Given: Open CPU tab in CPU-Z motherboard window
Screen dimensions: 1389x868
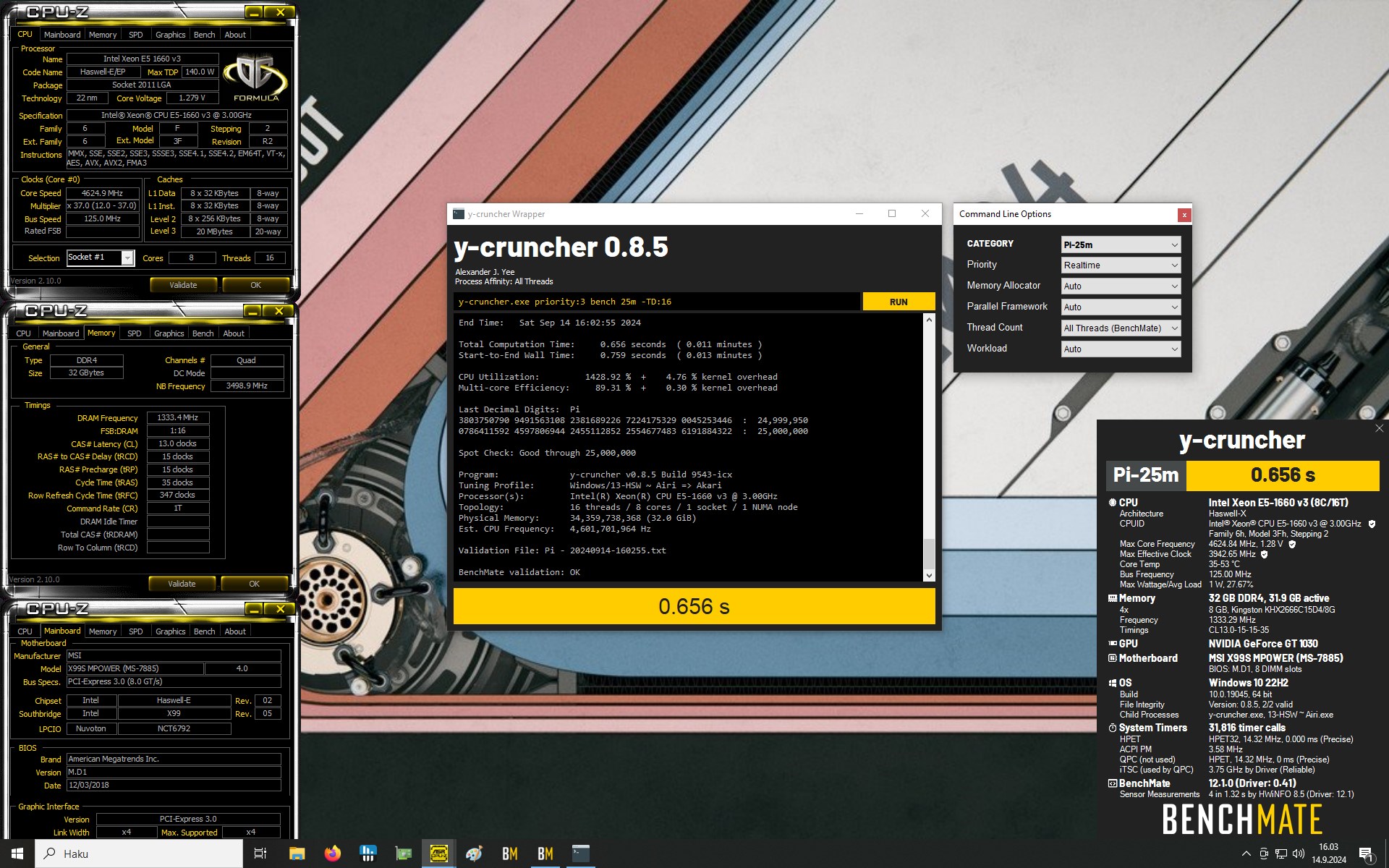Looking at the screenshot, I should click(x=25, y=631).
